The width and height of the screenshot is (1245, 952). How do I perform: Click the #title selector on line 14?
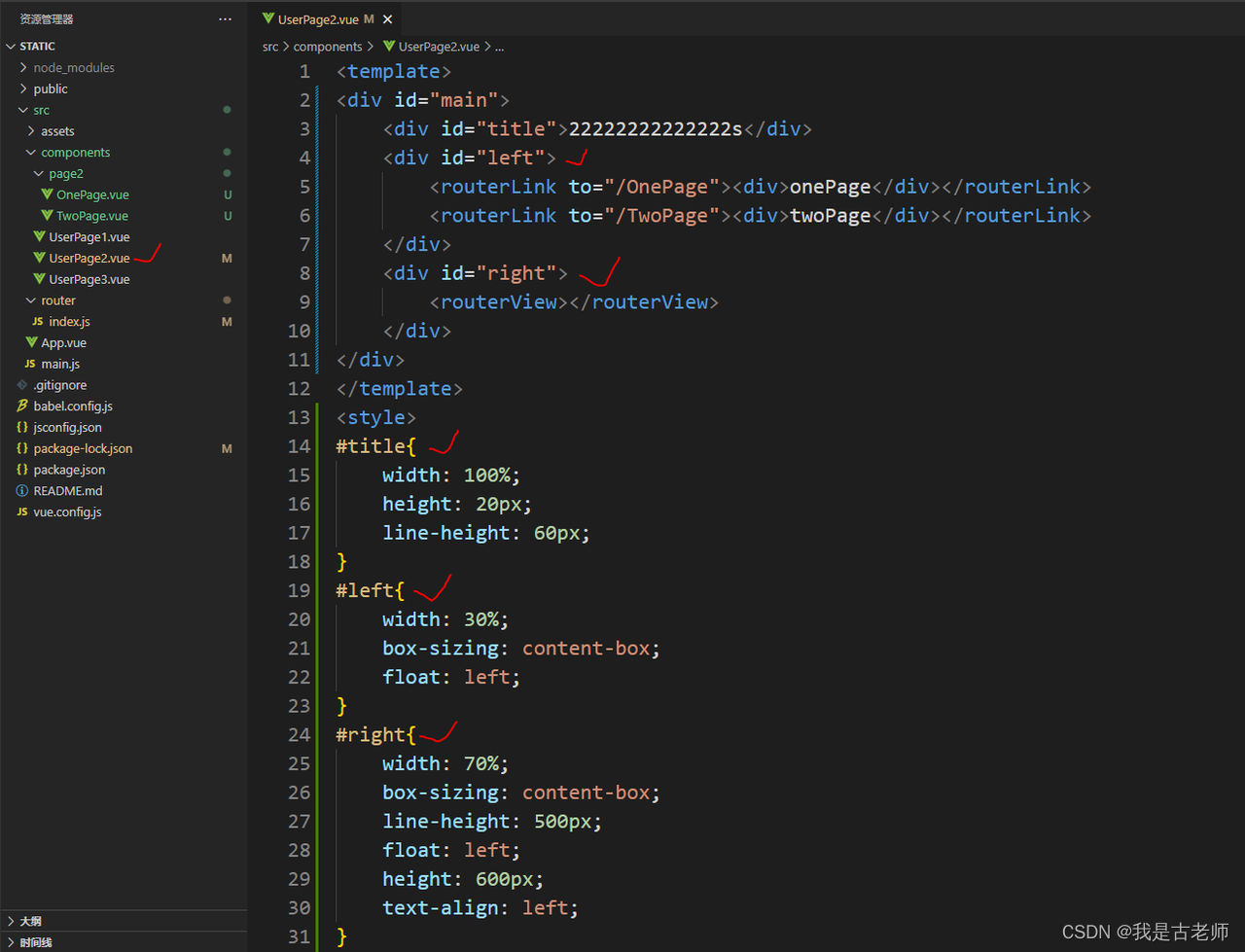(x=371, y=446)
